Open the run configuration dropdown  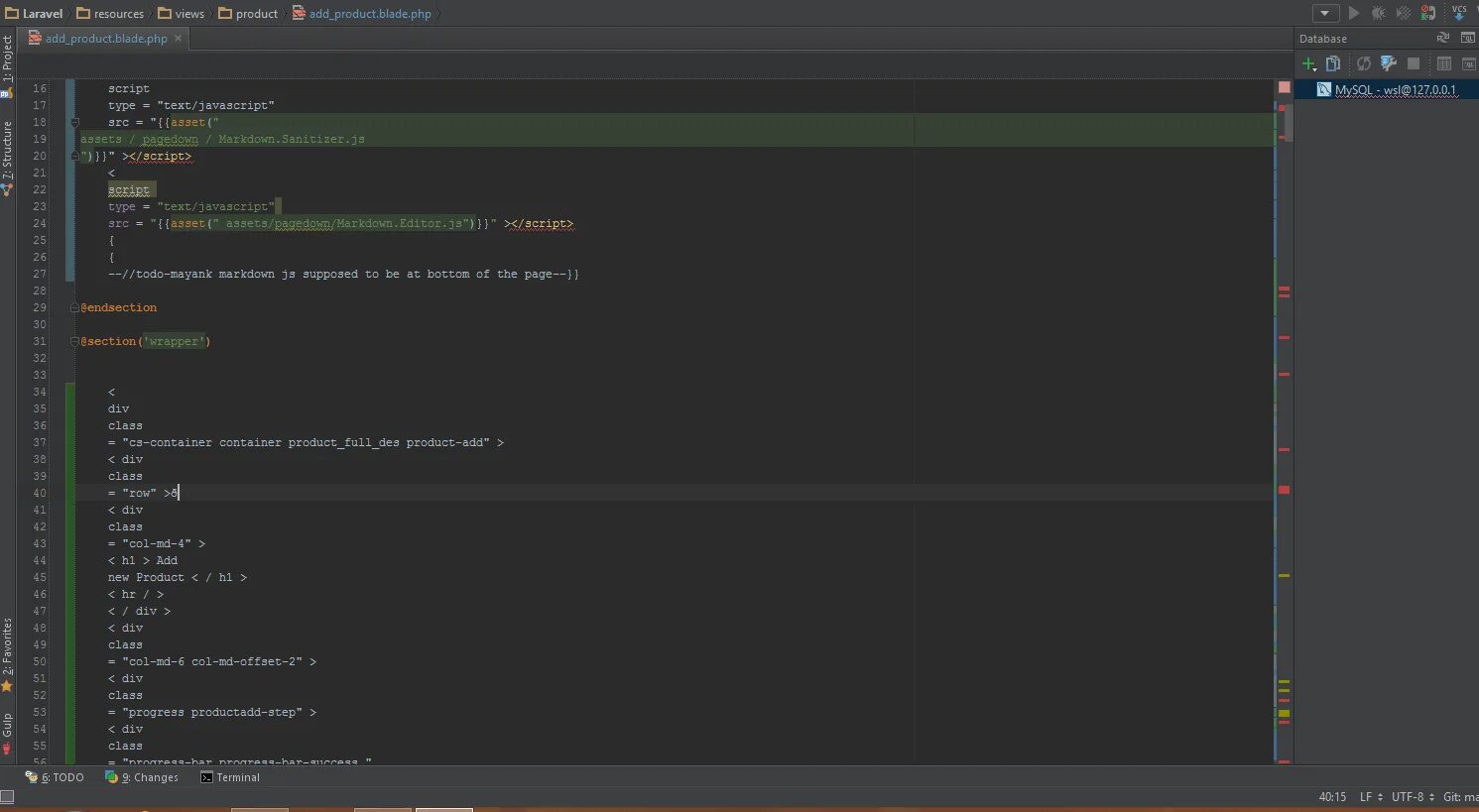pos(1325,13)
